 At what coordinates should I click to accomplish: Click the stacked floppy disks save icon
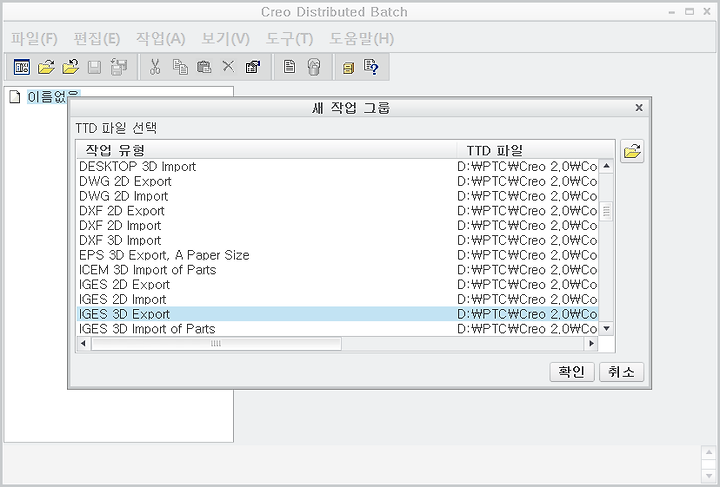tap(119, 67)
